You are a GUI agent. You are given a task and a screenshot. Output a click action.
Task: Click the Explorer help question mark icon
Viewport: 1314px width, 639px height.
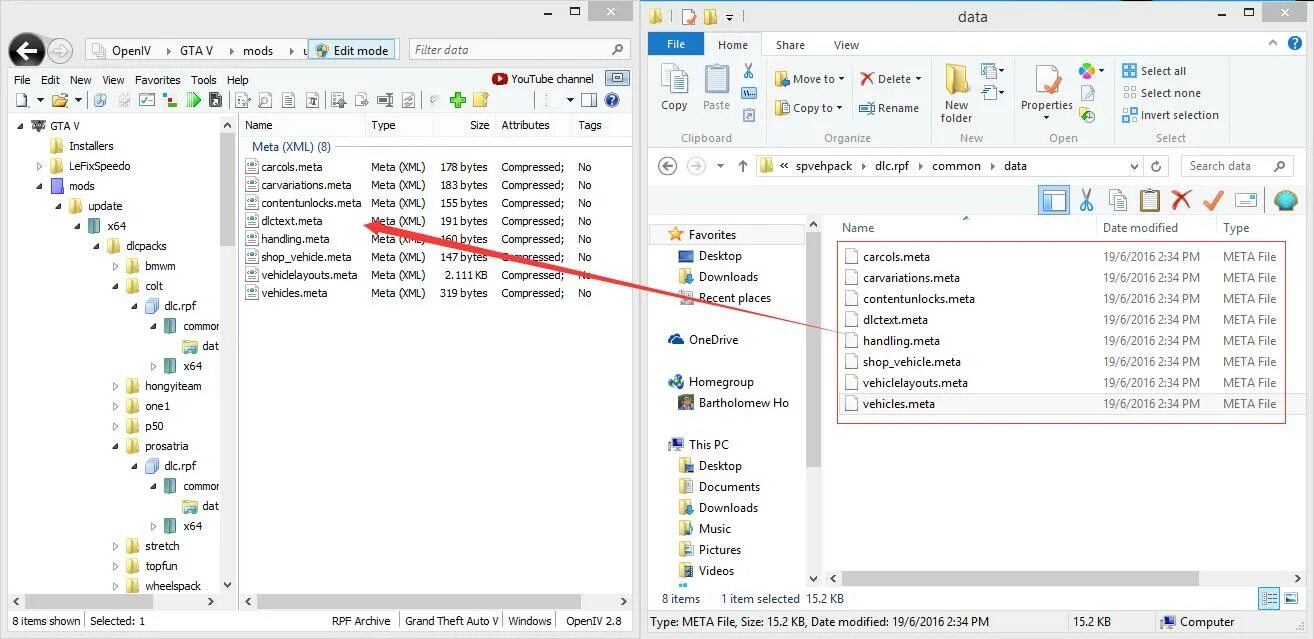(x=1296, y=45)
